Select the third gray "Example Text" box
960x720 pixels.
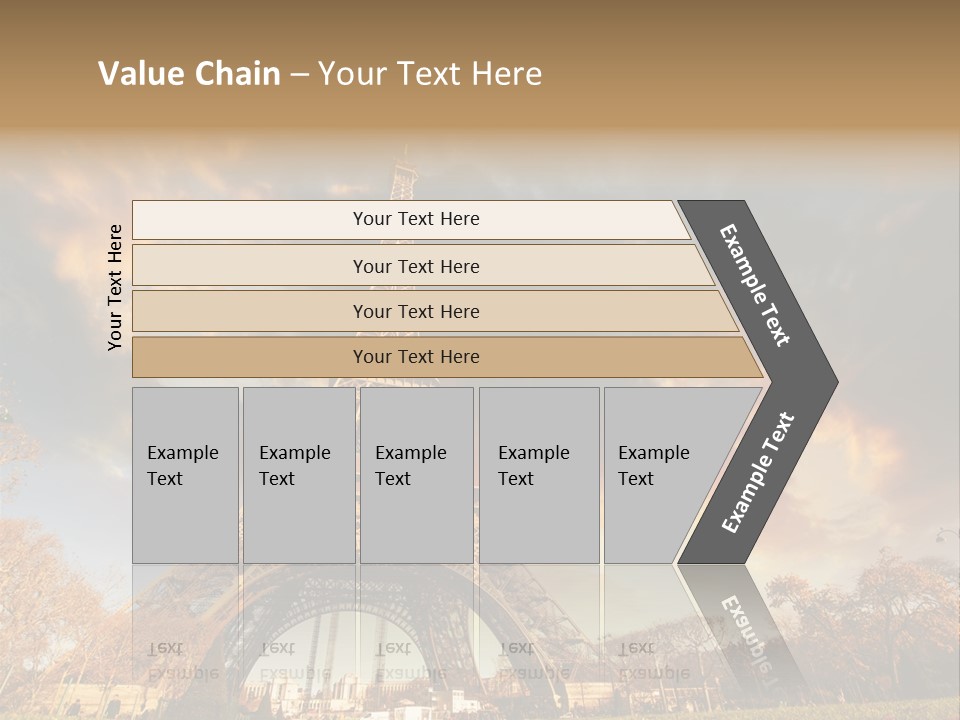[416, 475]
